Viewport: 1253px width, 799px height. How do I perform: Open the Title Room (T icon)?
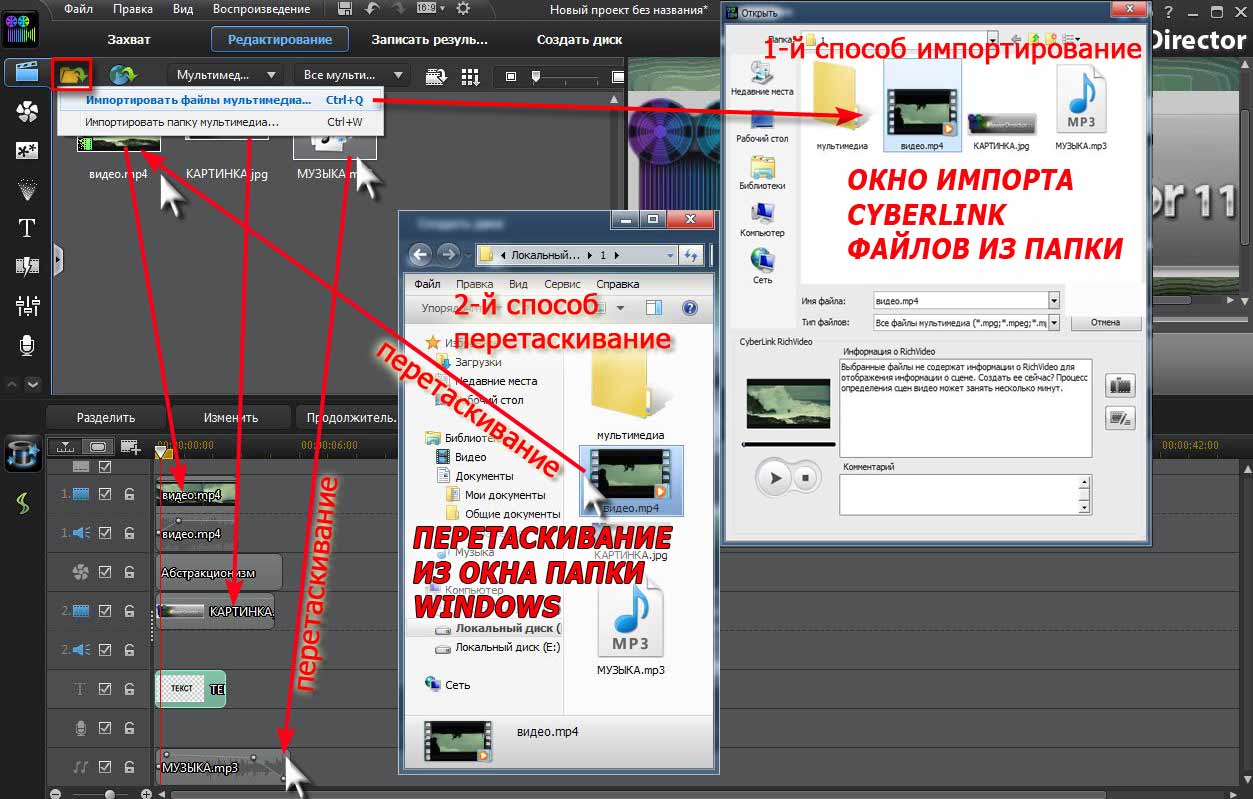[27, 227]
